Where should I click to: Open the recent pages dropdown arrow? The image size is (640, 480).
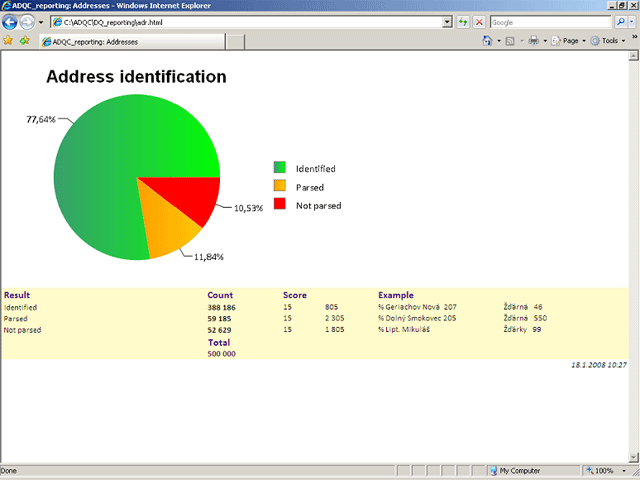click(x=41, y=22)
